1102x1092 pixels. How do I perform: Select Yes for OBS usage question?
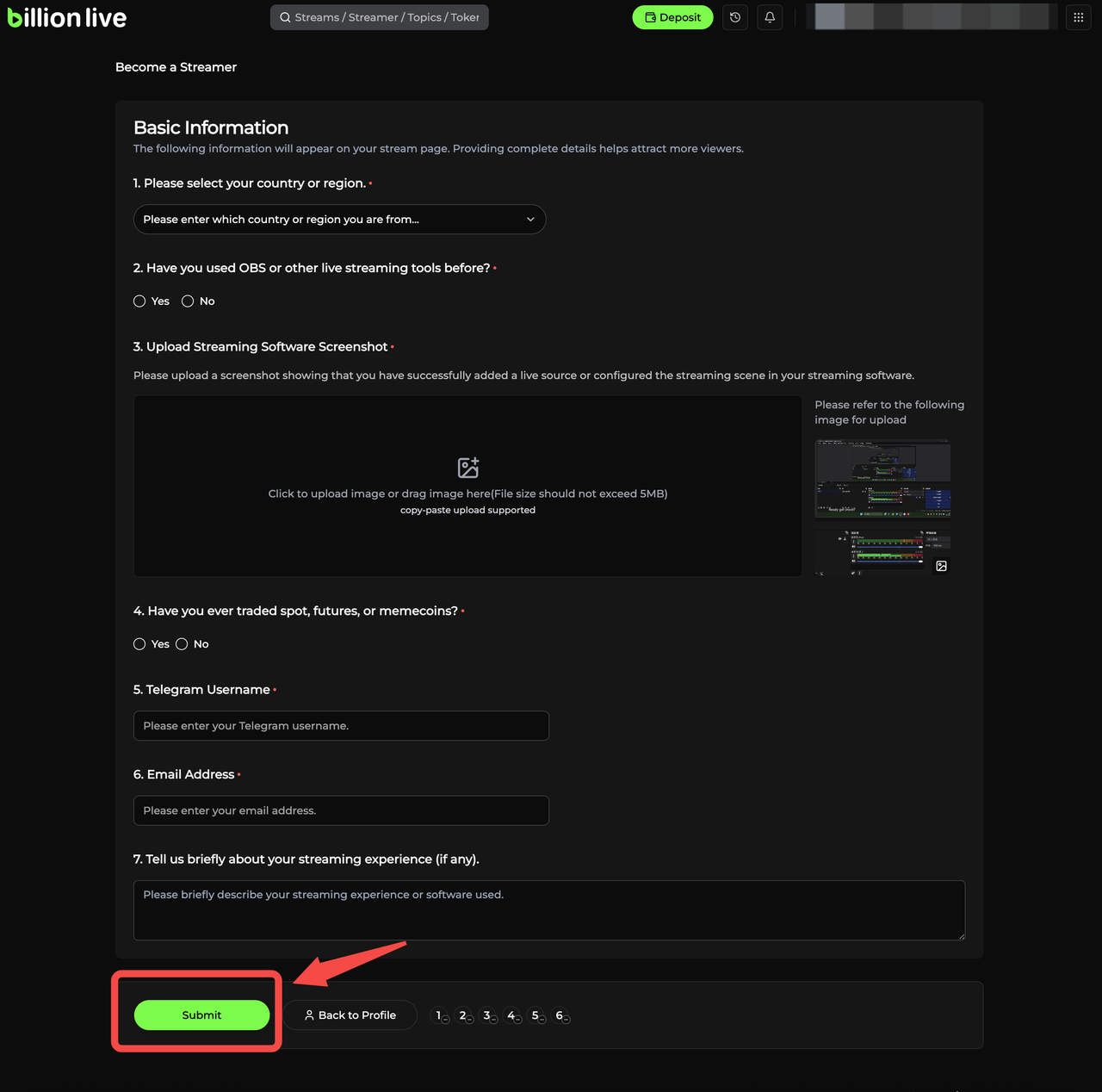pos(139,301)
